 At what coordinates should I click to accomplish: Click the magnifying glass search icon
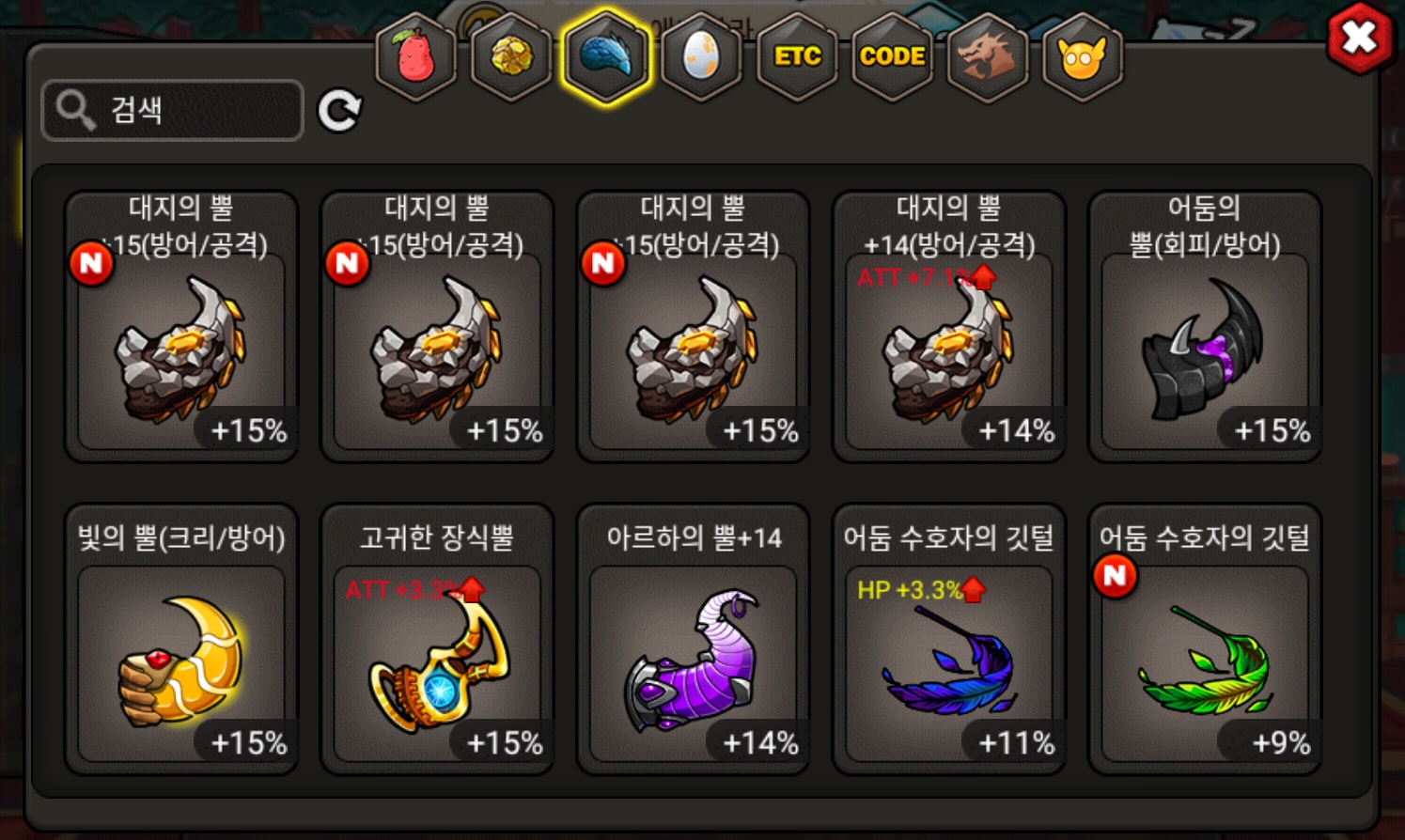(75, 110)
